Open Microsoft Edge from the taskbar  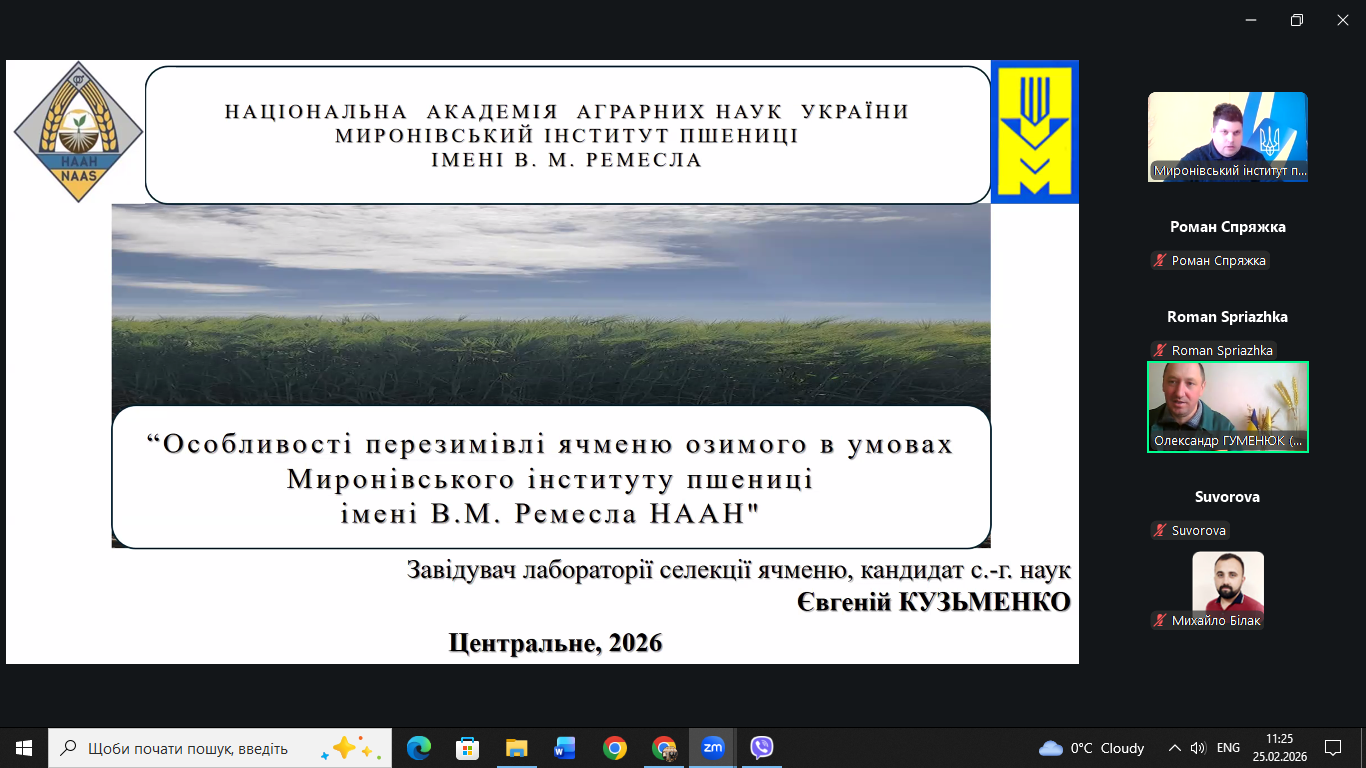tap(418, 748)
